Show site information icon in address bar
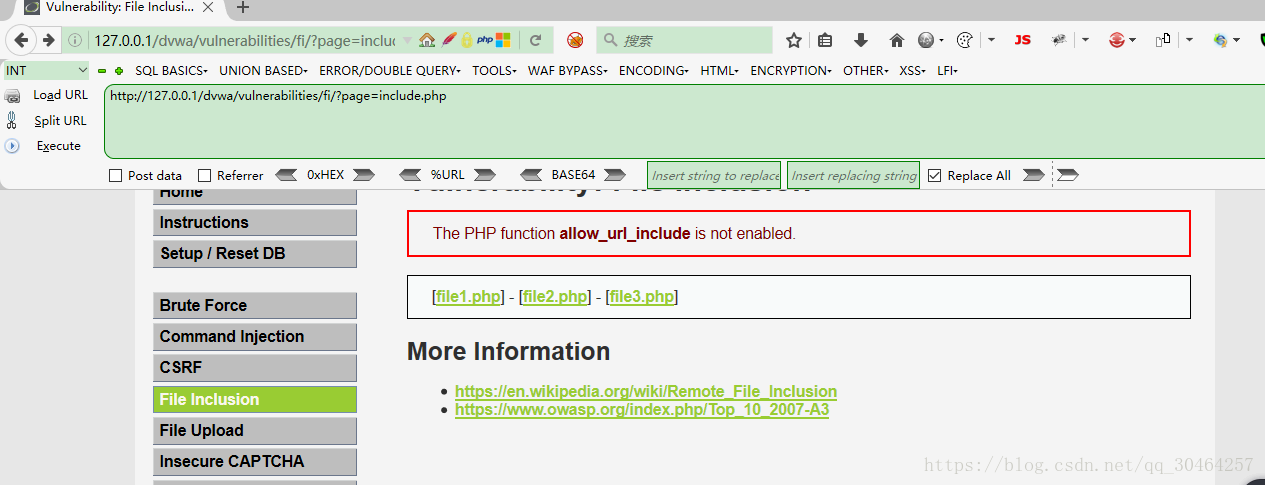The height and width of the screenshot is (485, 1265). coord(76,40)
